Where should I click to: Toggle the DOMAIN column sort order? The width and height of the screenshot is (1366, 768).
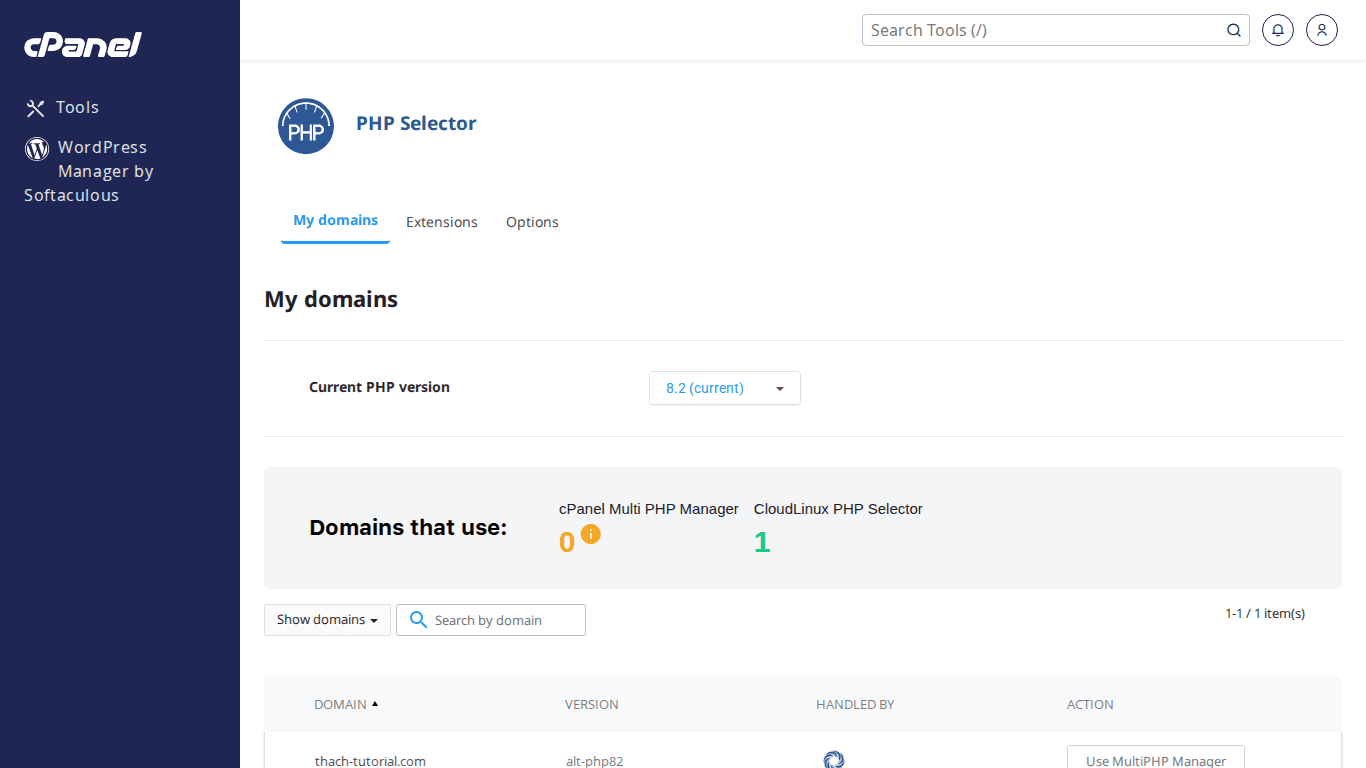click(346, 704)
